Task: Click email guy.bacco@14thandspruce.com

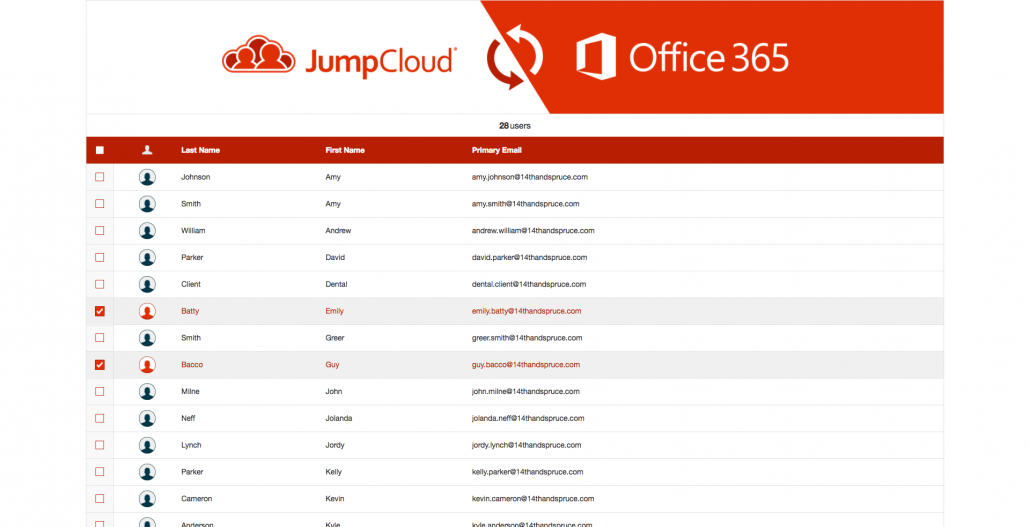Action: coord(526,365)
